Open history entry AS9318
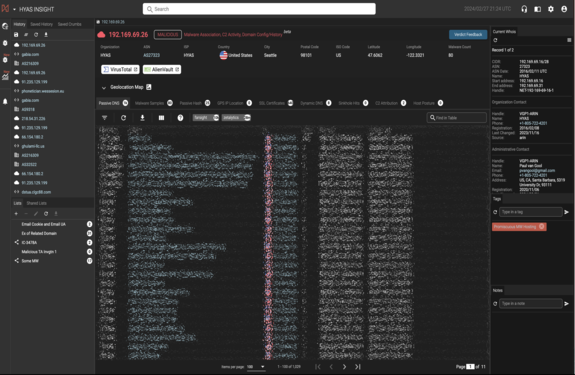The width and height of the screenshot is (575, 375). point(28,109)
